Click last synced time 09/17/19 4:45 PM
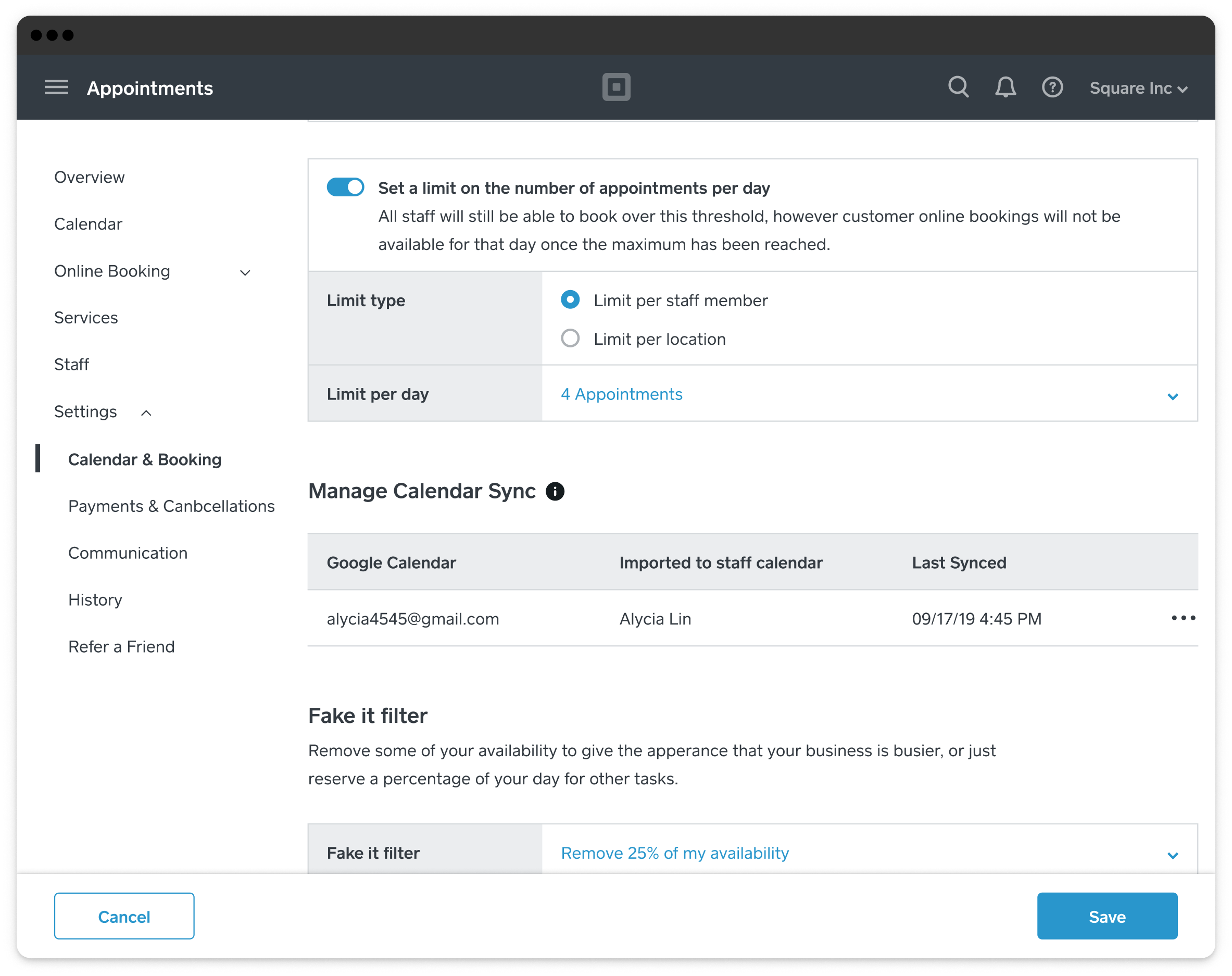This screenshot has width=1232, height=976. click(976, 618)
